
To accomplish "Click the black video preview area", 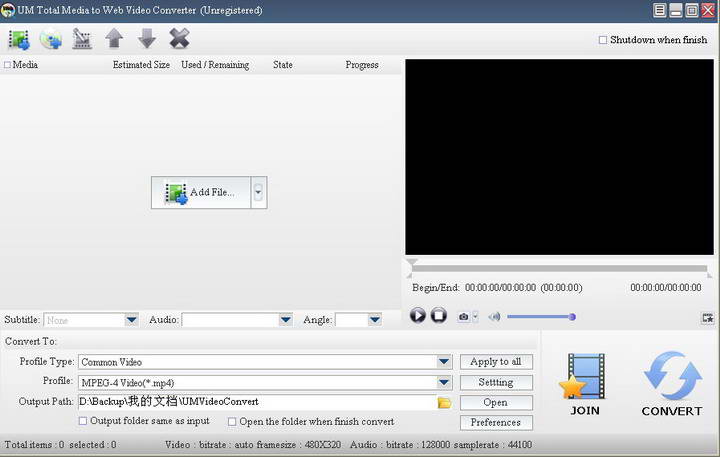I will [559, 157].
